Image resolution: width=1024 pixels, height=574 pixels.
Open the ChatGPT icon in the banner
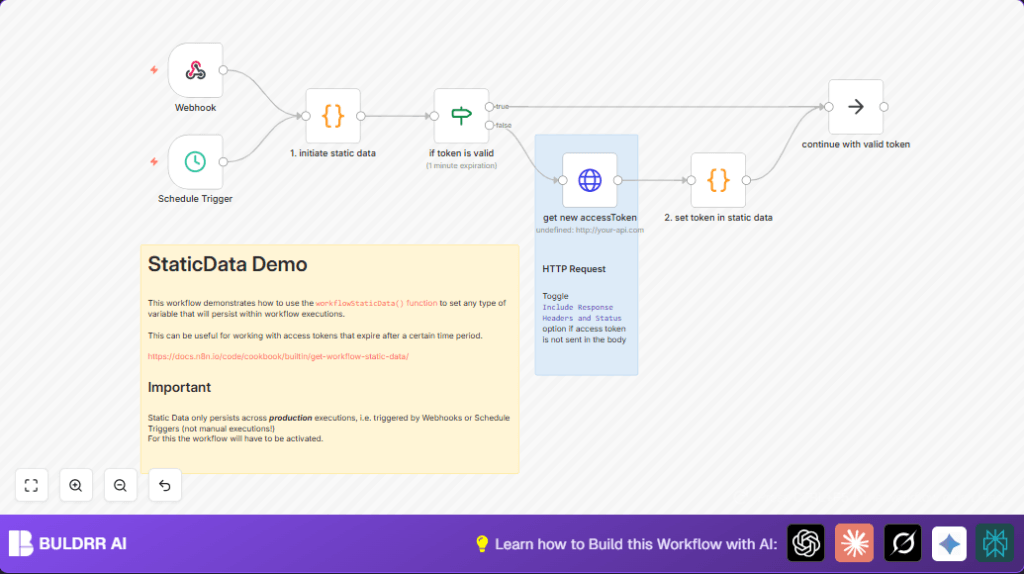[806, 543]
